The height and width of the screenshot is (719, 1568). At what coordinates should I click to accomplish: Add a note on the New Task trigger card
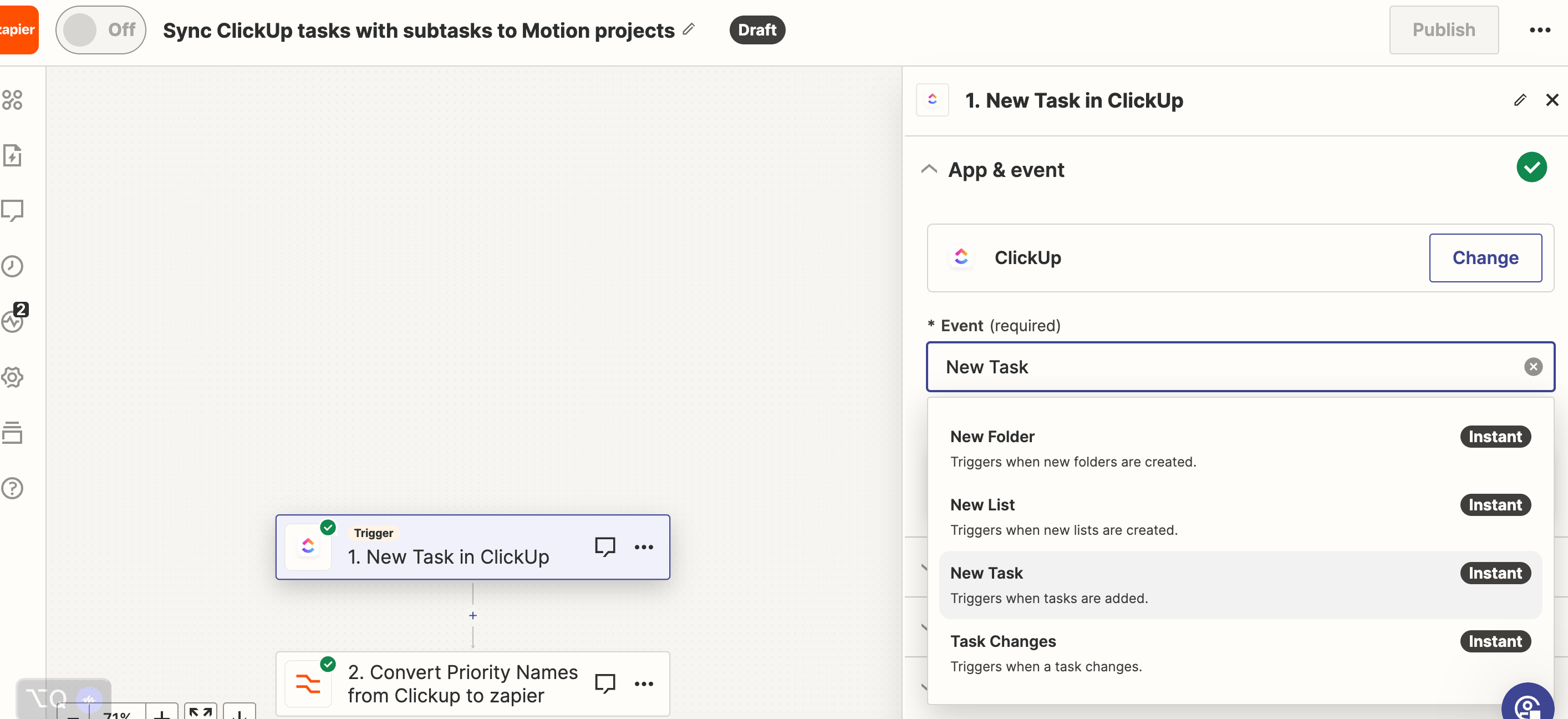point(605,546)
